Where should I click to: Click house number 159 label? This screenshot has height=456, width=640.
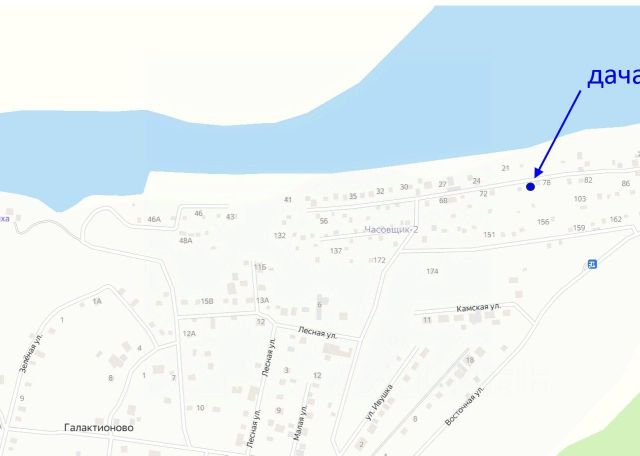[x=579, y=228]
